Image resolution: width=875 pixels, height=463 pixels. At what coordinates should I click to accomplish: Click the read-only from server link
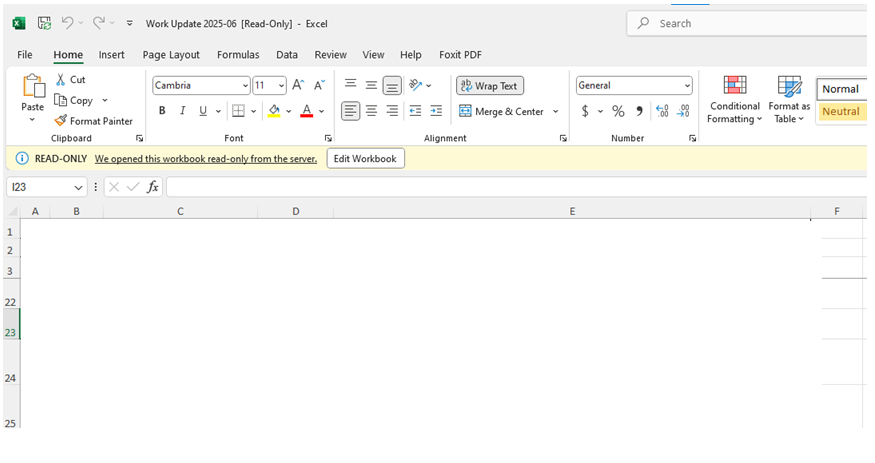click(x=206, y=159)
